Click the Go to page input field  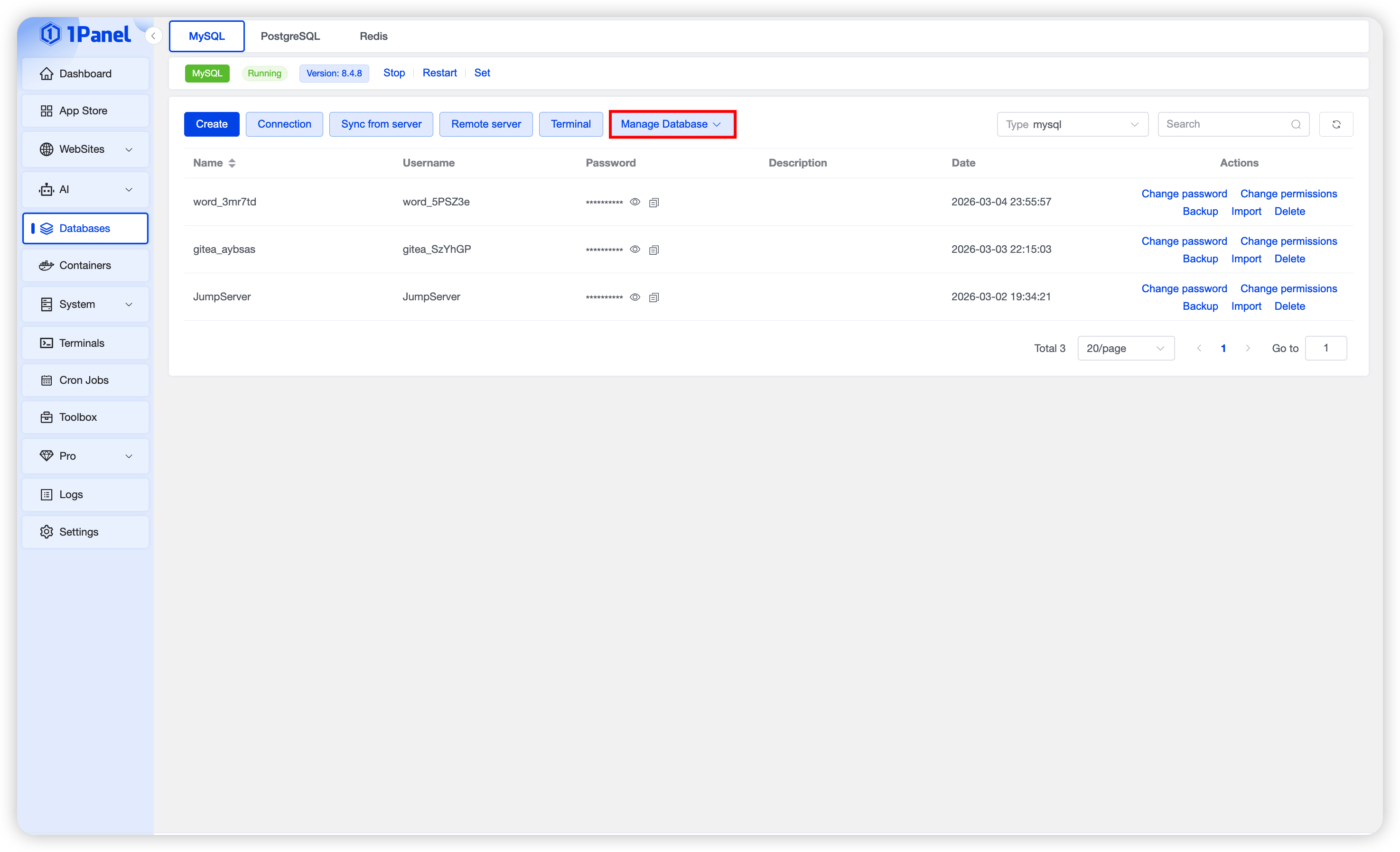click(1325, 348)
